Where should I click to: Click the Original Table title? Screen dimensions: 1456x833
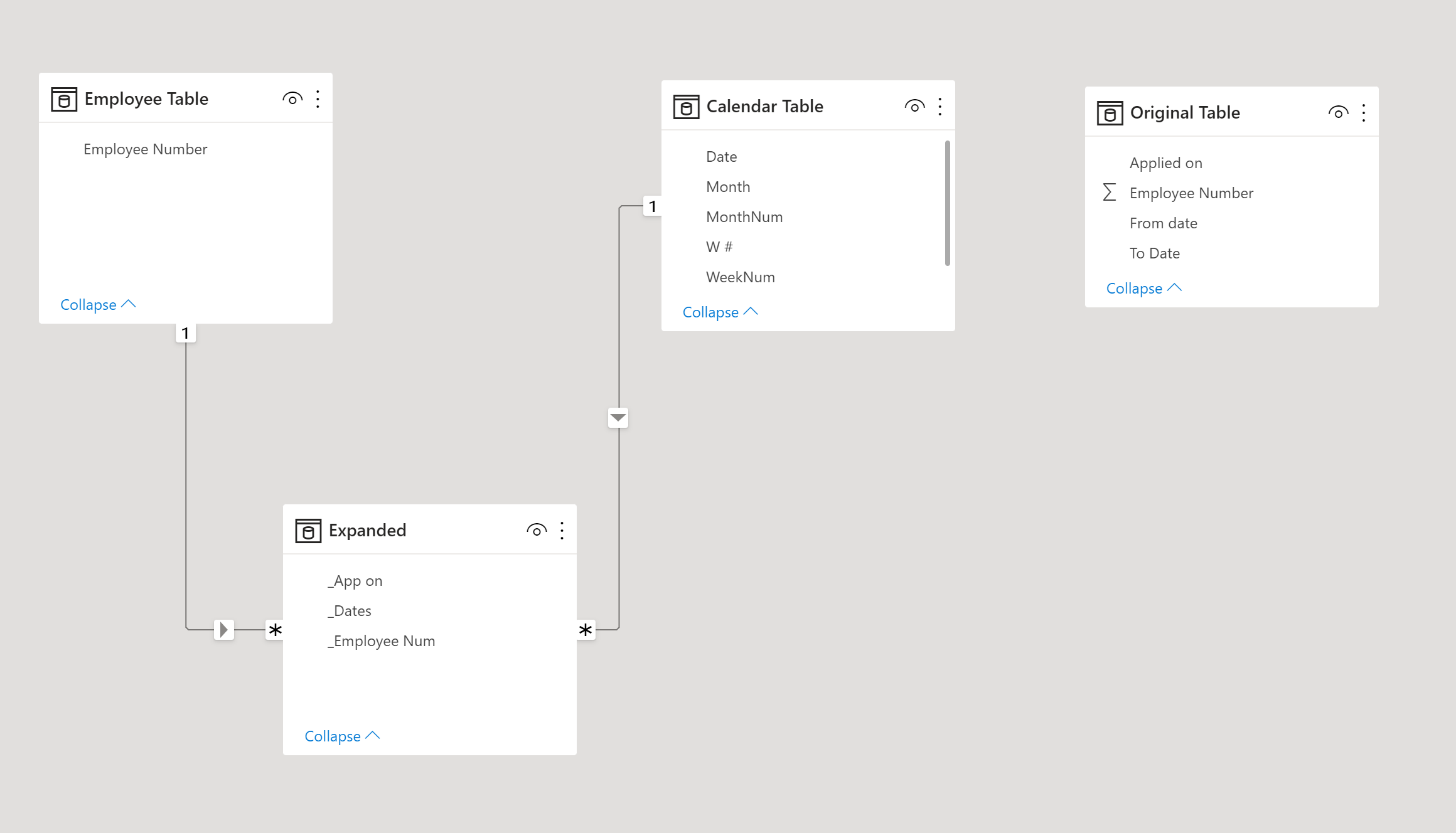[1185, 113]
